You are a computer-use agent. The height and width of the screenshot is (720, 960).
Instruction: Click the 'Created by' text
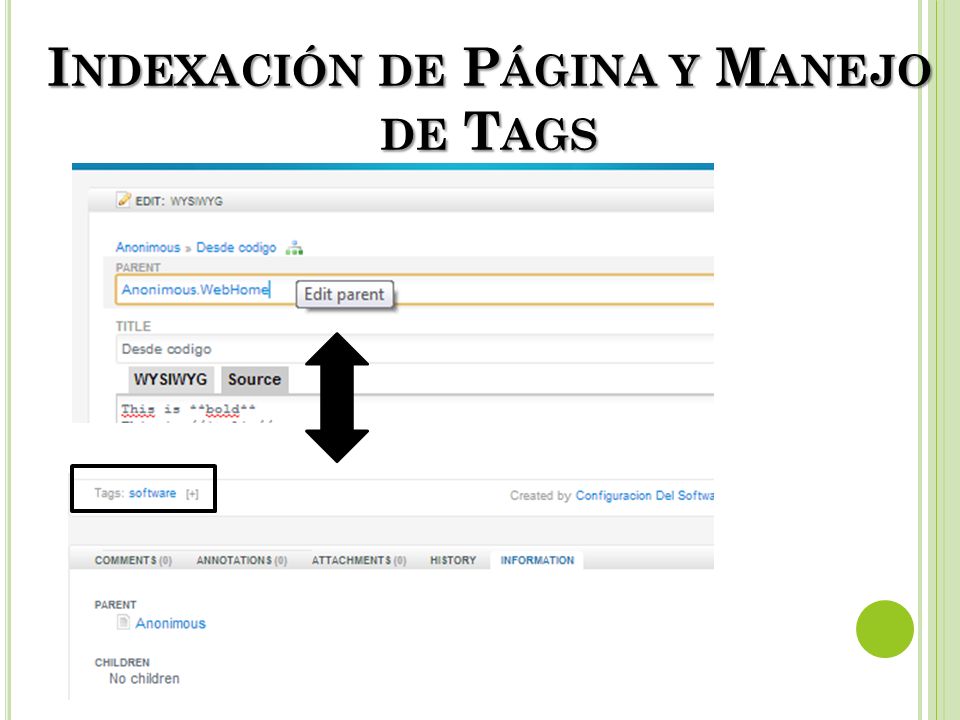coord(540,495)
